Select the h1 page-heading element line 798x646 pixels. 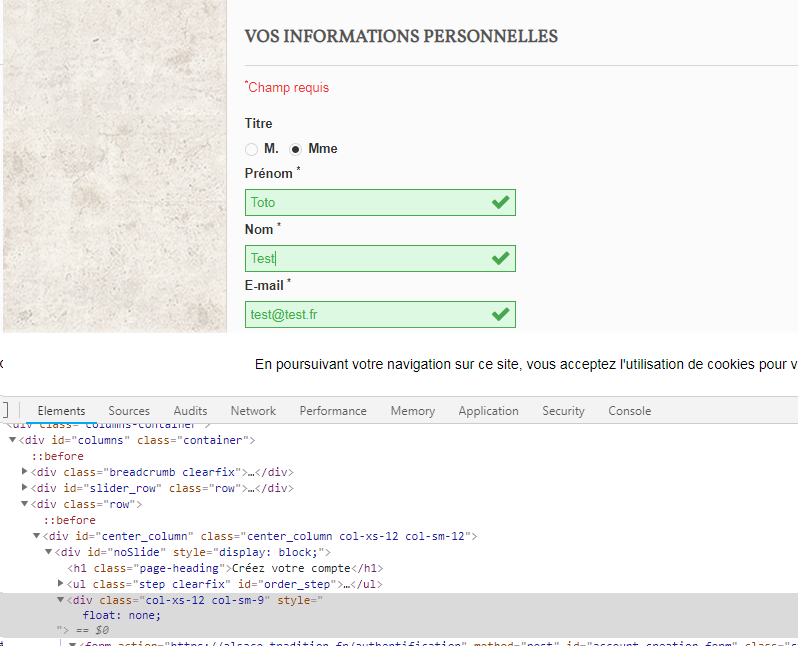pos(225,568)
